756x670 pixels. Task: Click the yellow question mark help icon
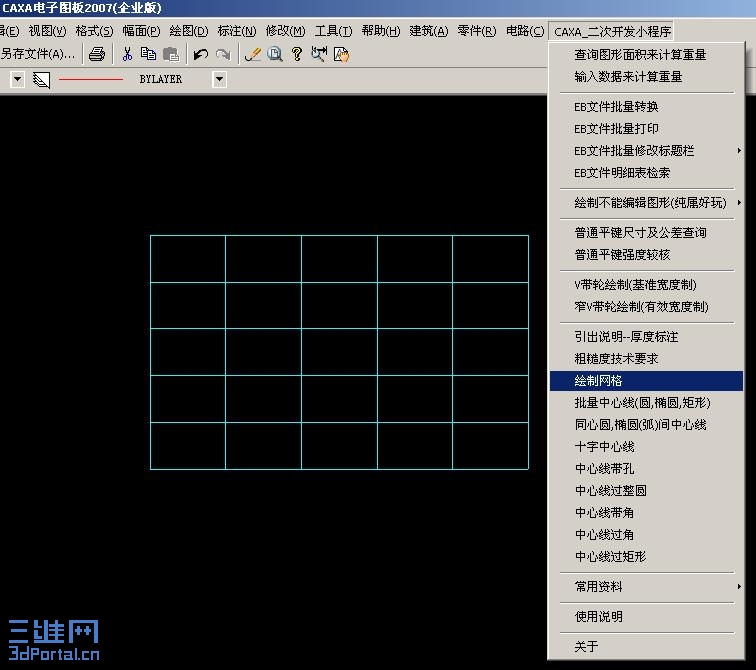[297, 54]
